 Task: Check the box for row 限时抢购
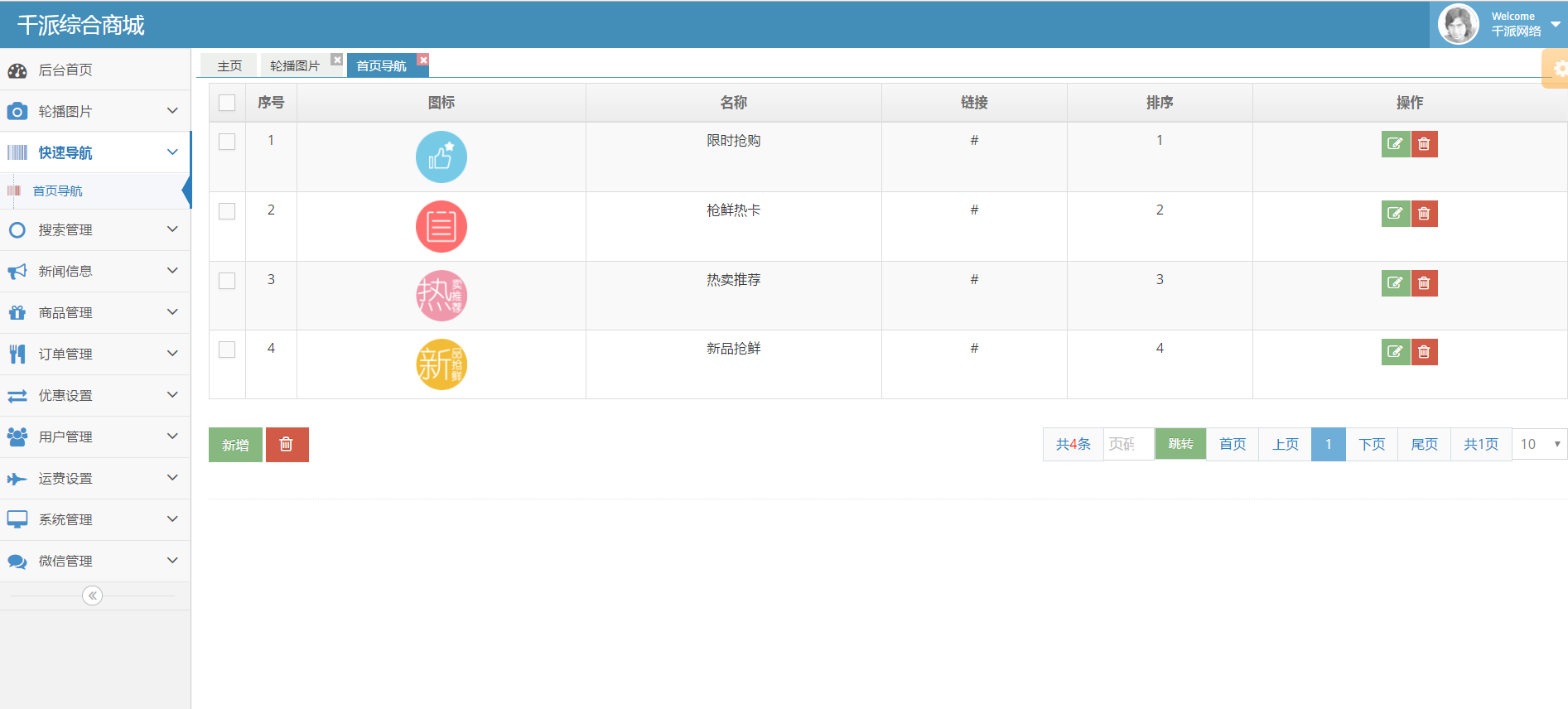(227, 142)
